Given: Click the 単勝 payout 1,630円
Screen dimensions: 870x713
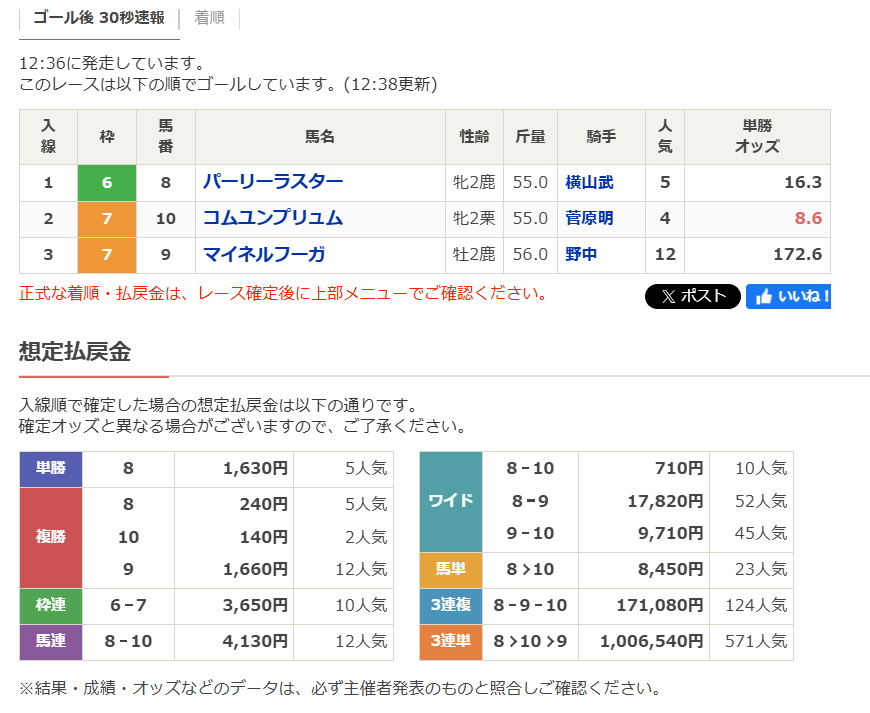Looking at the screenshot, I should (255, 468).
